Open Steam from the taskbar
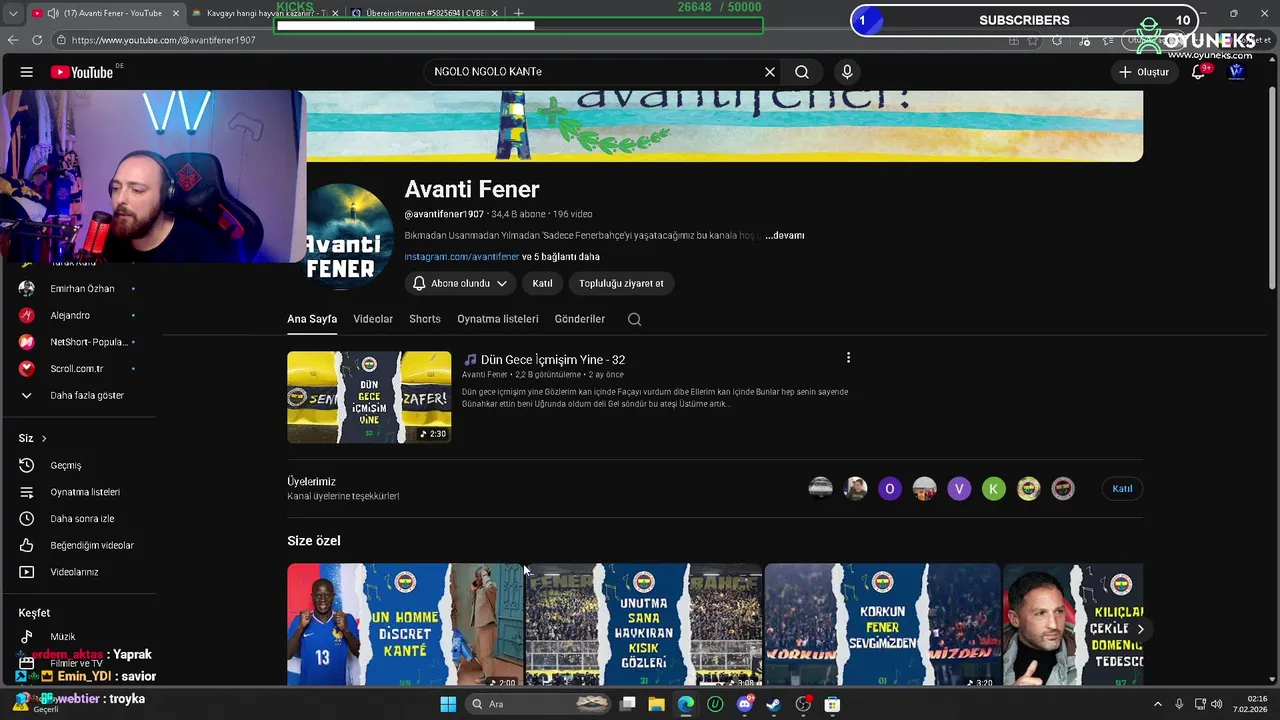This screenshot has width=1280, height=720. coord(773,704)
